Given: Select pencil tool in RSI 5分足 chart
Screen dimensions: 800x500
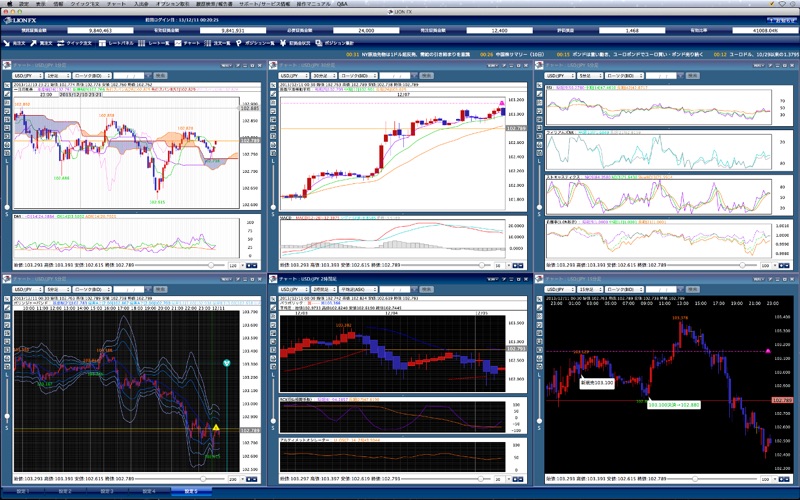Looking at the screenshot, I should pyautogui.click(x=540, y=94).
